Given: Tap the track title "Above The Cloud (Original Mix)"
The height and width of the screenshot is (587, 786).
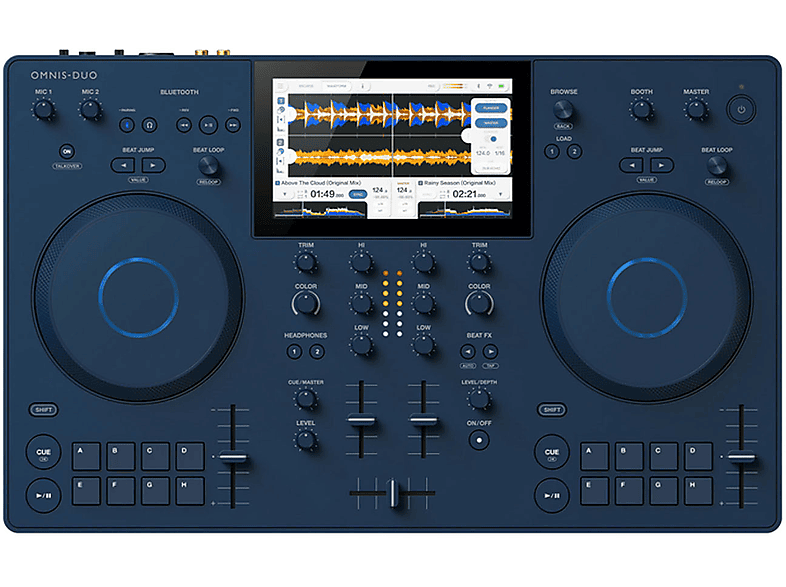Looking at the screenshot, I should [x=321, y=183].
